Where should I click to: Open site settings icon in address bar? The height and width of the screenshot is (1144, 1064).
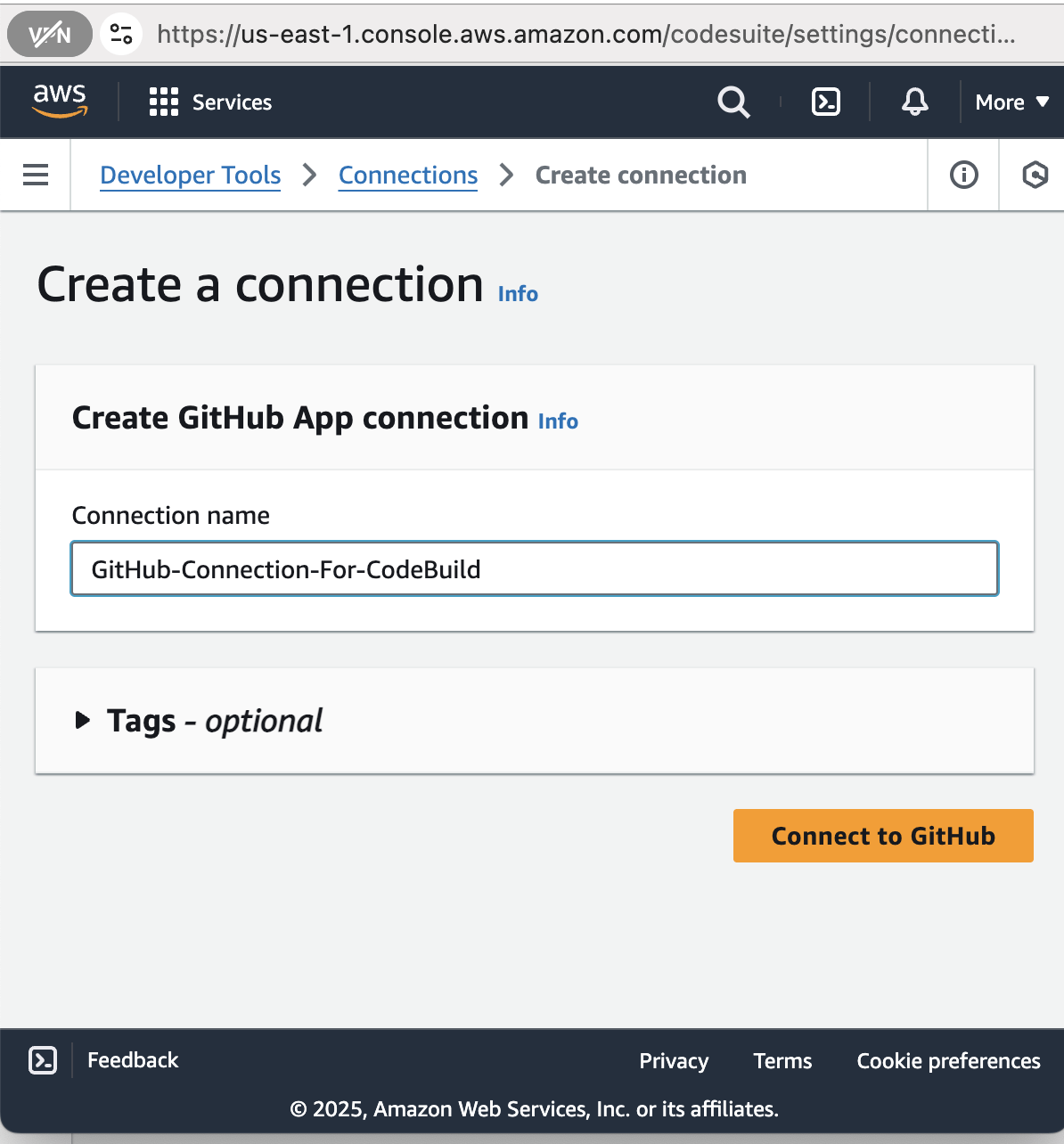pos(121,35)
